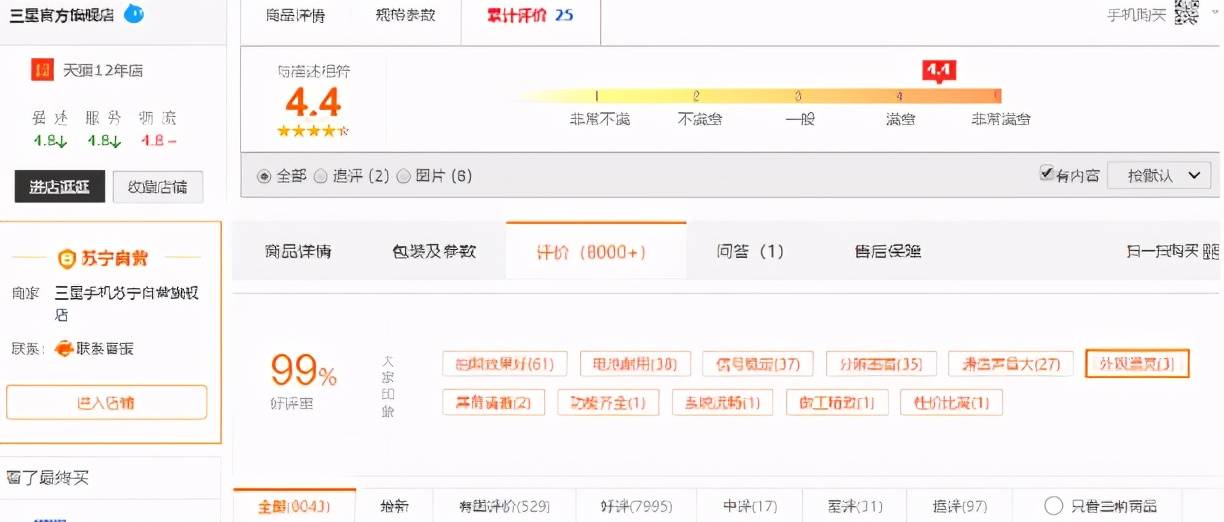Image resolution: width=1224 pixels, height=522 pixels.
Task: Click the orange star rating under 4.4
Action: [312, 131]
